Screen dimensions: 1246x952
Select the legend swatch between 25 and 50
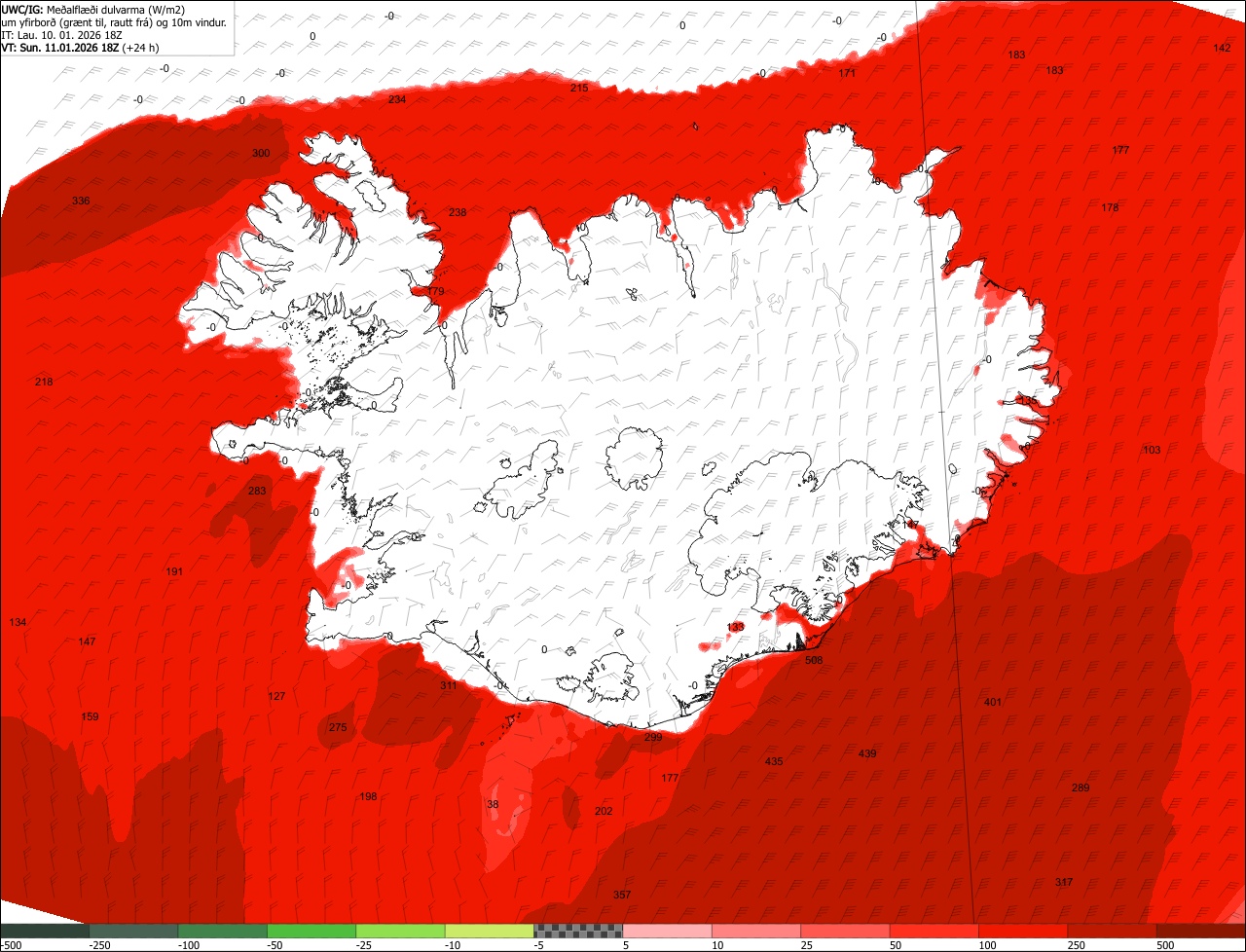point(845,931)
